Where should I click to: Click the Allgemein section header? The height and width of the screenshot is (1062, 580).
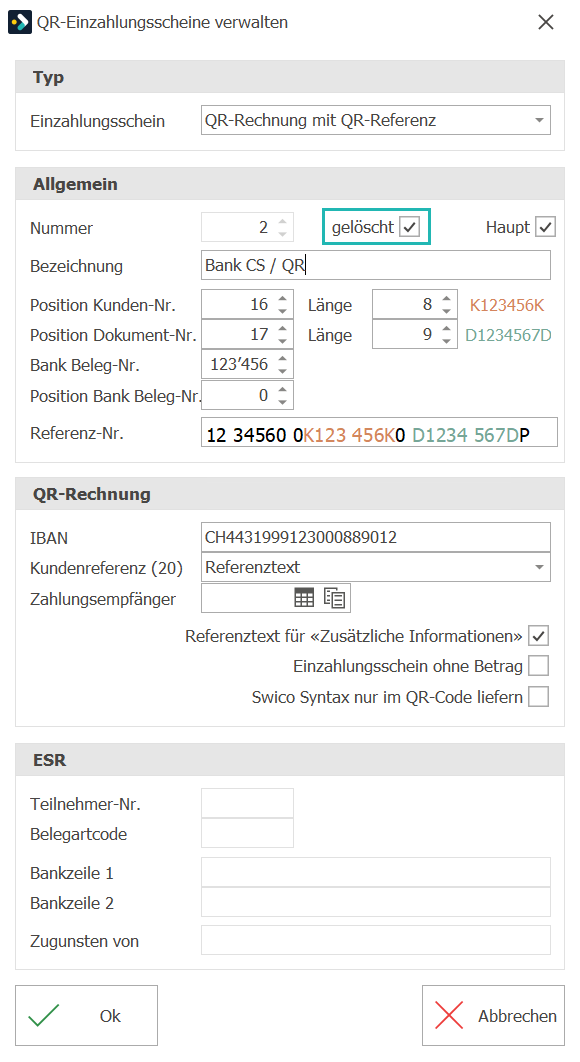coord(290,184)
